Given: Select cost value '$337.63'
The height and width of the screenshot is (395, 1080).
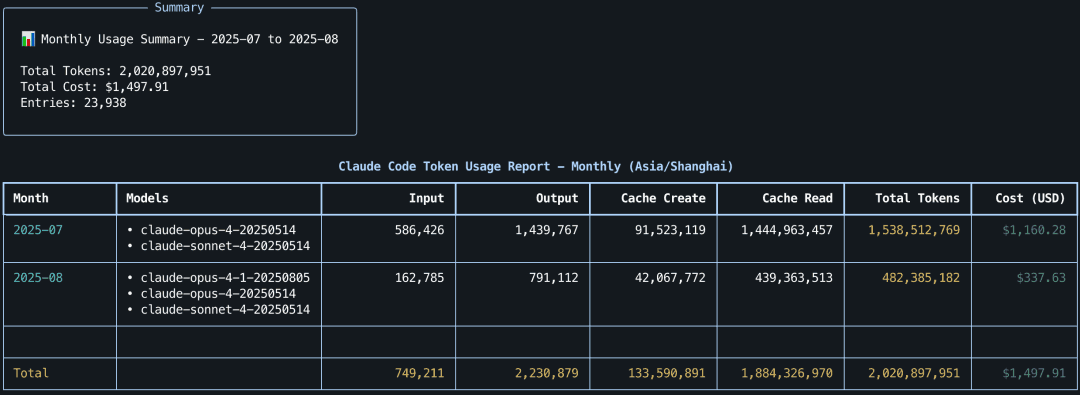Looking at the screenshot, I should pos(1041,278).
